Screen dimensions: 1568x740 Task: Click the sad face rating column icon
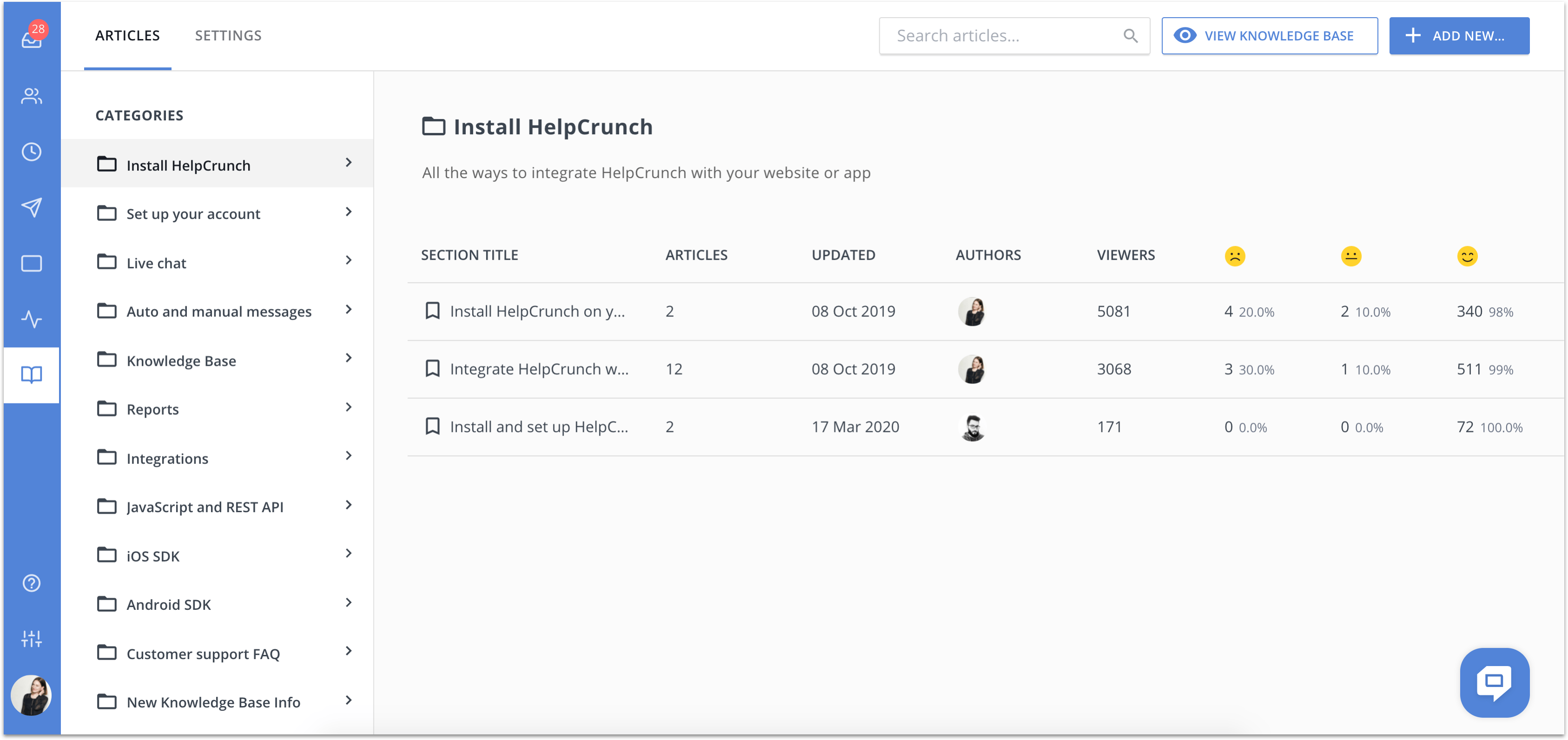pos(1234,256)
